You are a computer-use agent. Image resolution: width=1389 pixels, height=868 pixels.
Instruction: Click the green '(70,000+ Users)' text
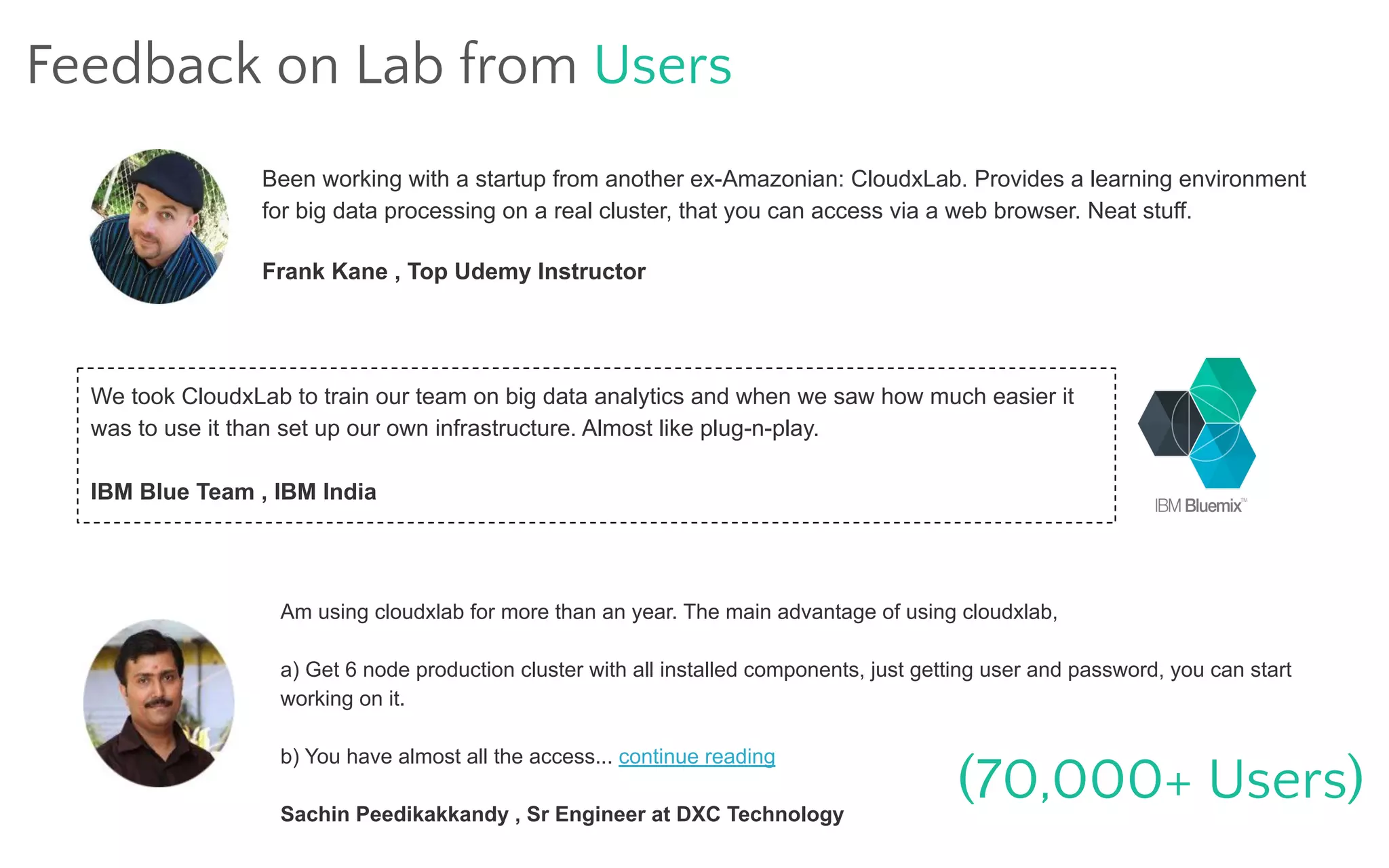coord(1160,778)
